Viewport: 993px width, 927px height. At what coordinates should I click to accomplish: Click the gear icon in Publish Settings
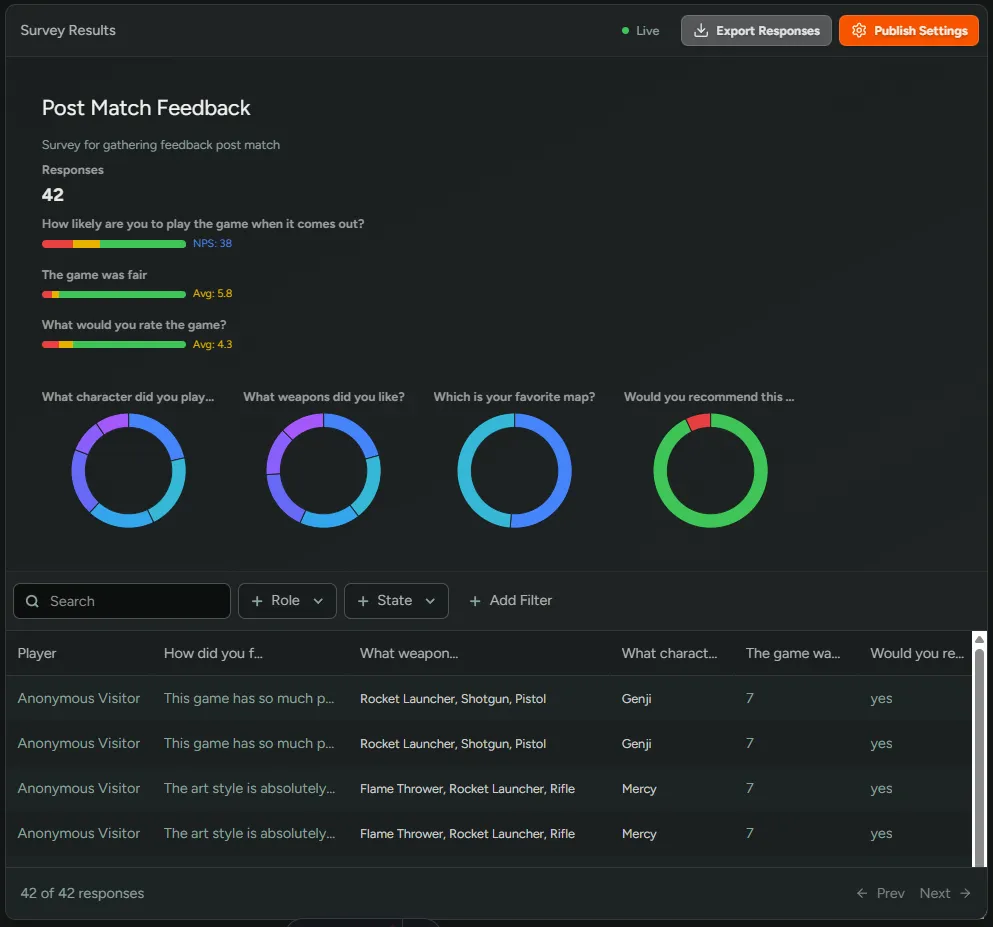(x=858, y=31)
